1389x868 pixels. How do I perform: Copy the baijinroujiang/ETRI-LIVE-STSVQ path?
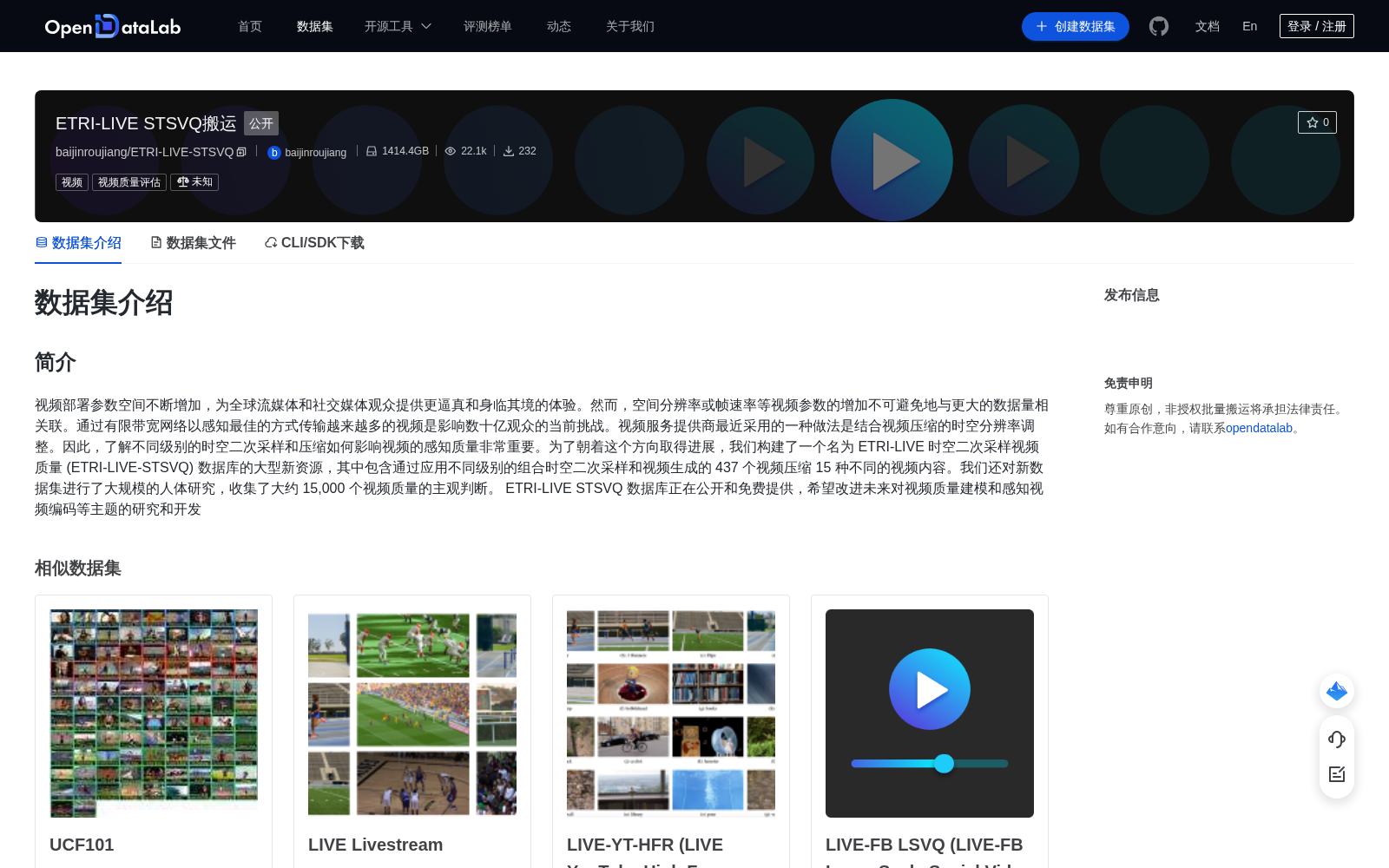point(241,152)
